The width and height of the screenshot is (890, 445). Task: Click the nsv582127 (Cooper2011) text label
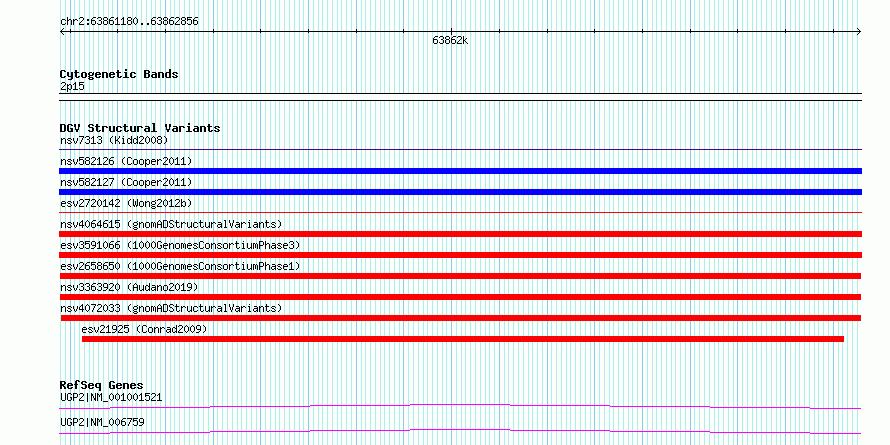coord(126,182)
